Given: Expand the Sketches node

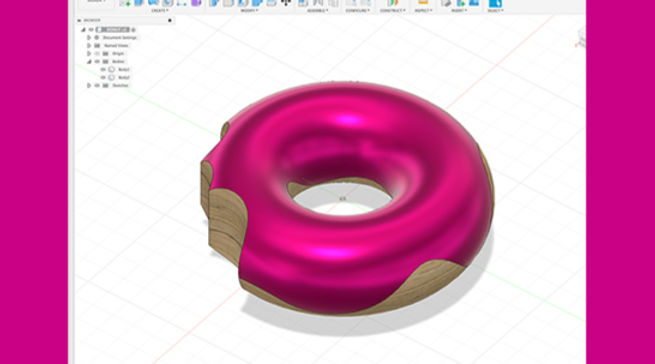Looking at the screenshot, I should (89, 85).
